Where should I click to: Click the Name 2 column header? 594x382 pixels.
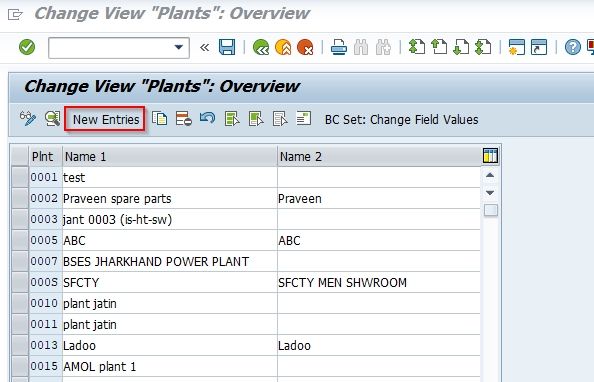tap(379, 156)
